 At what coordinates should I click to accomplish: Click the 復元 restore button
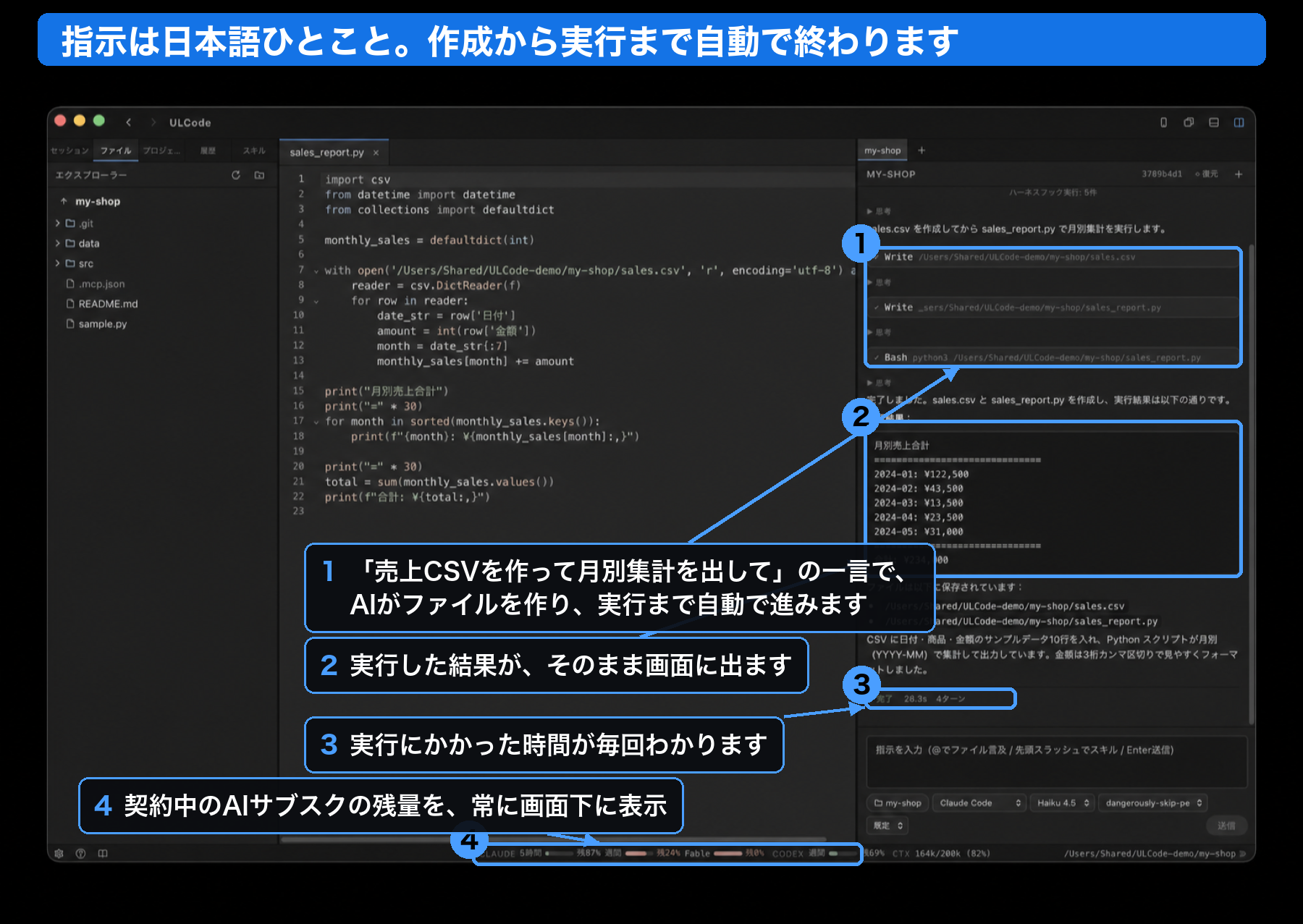1207,174
